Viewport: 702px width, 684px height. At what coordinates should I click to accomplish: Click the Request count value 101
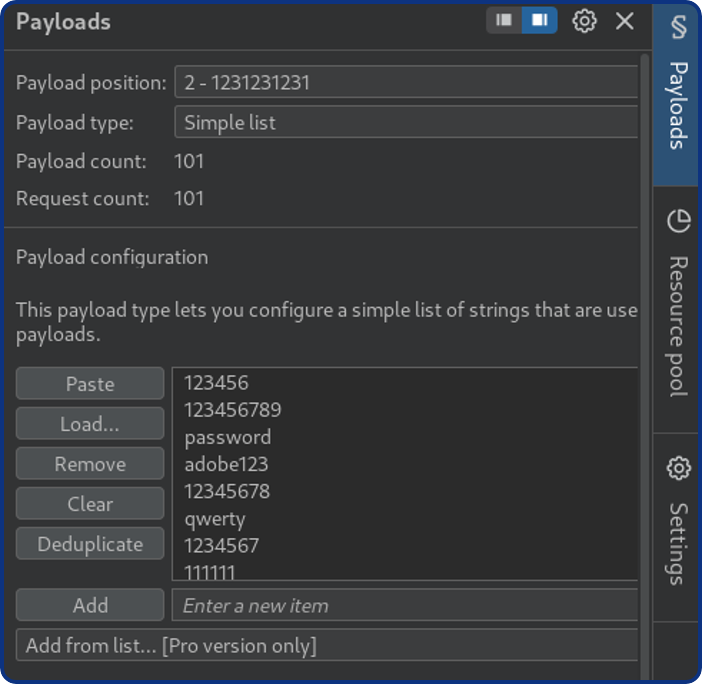(189, 198)
